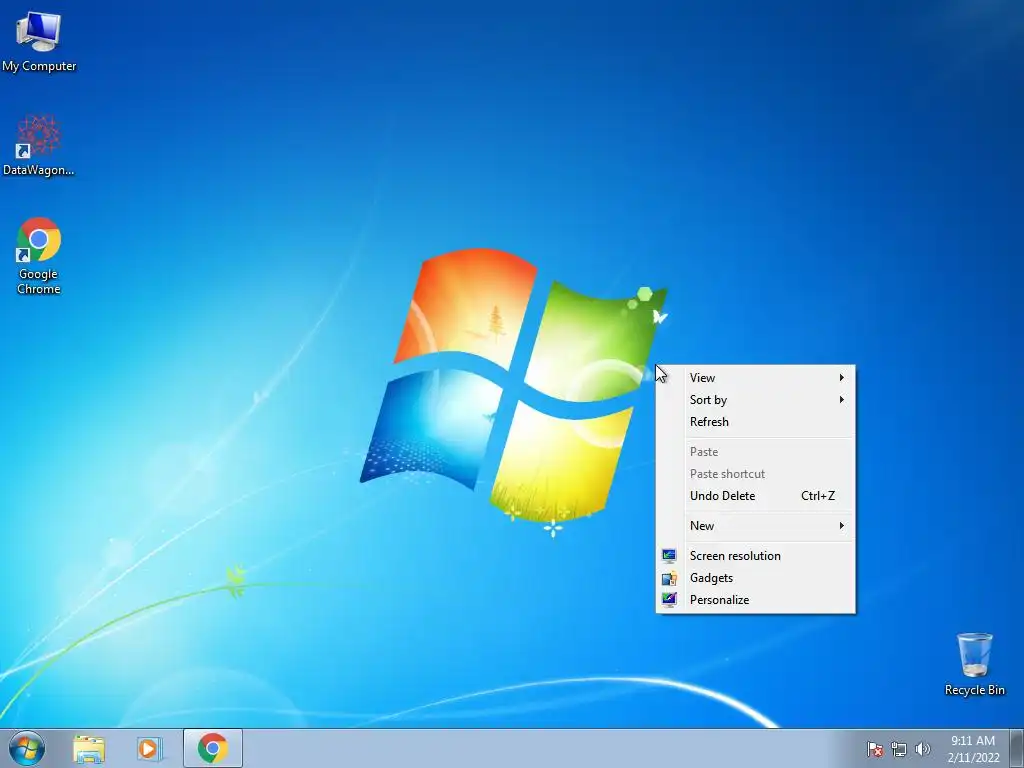Open Screen resolution from context menu
1024x768 pixels.
[756, 556]
